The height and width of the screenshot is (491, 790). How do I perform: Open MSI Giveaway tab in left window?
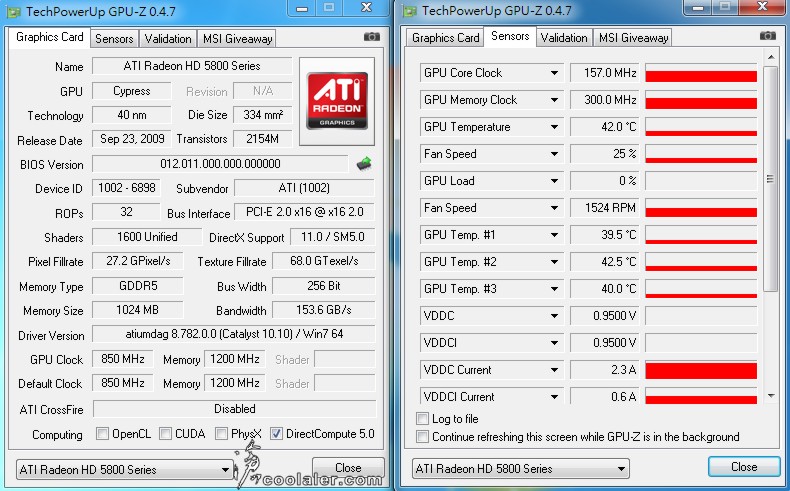[237, 39]
